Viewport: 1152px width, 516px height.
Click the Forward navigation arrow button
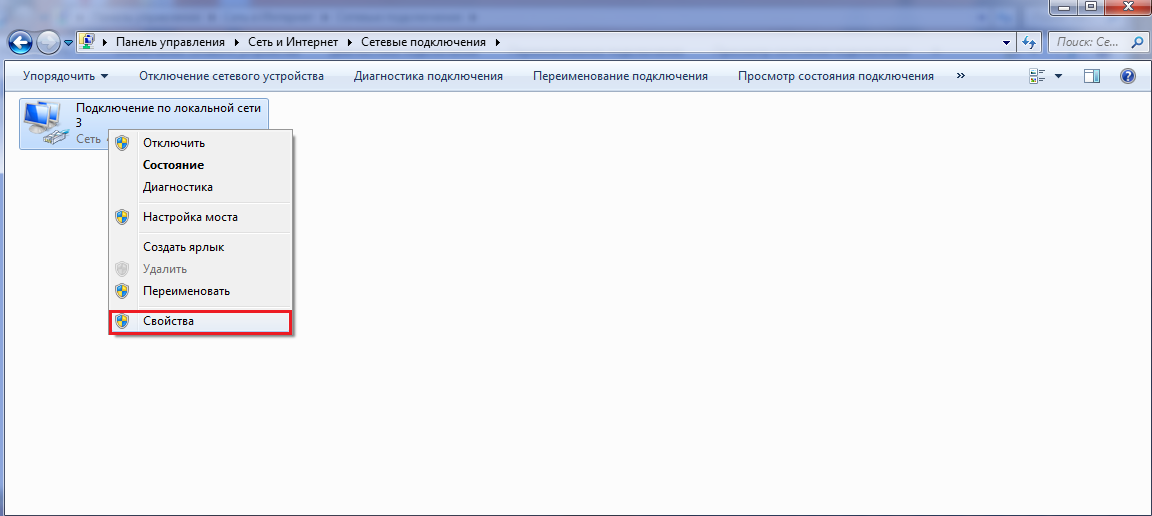[x=48, y=42]
